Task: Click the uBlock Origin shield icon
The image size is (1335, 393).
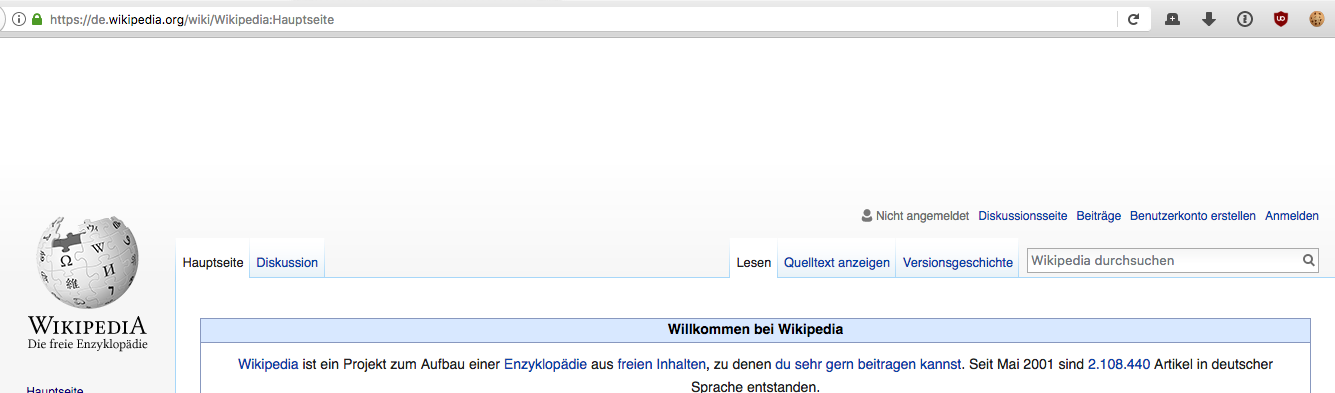Action: click(x=1280, y=19)
